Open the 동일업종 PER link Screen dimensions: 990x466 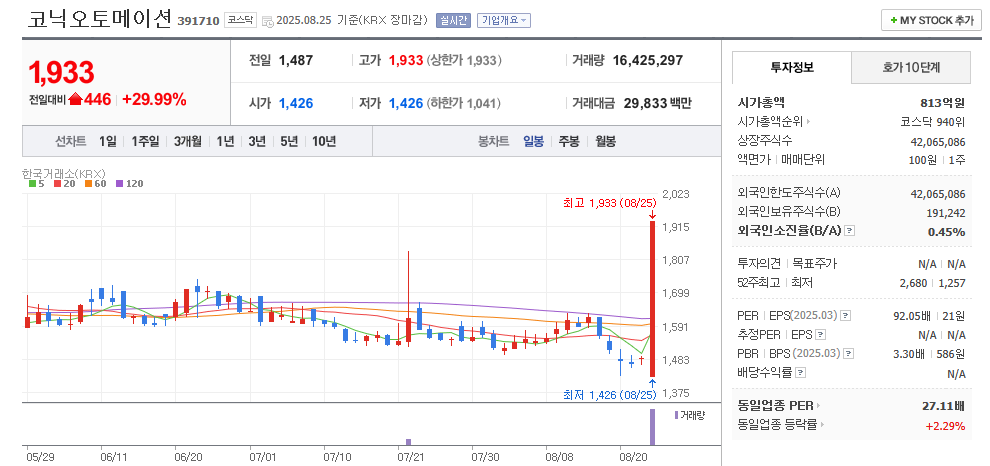(x=779, y=406)
